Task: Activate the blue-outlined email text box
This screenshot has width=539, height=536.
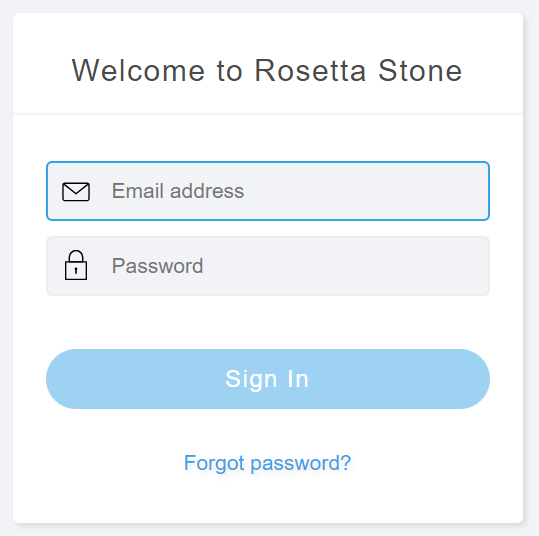Action: click(x=268, y=191)
